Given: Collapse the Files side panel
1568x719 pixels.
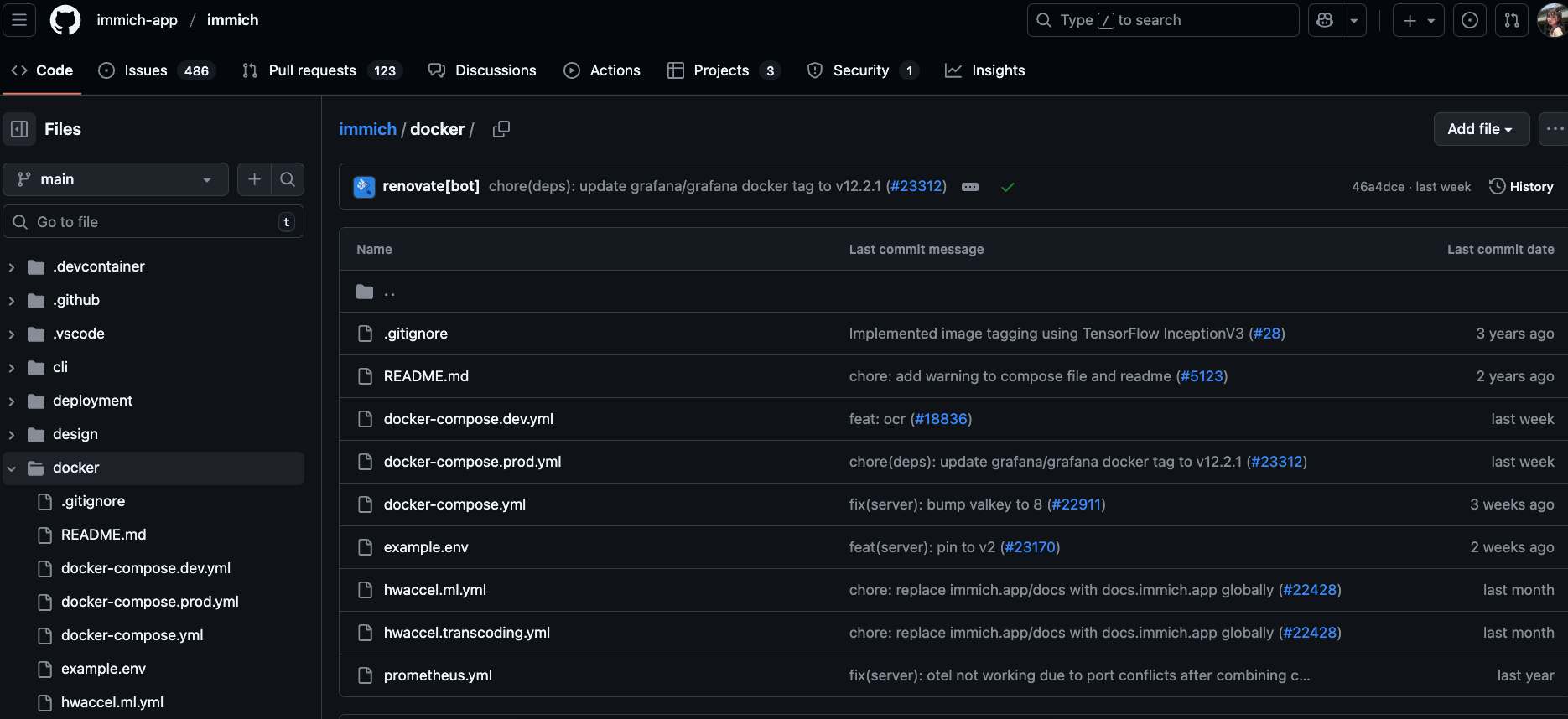Looking at the screenshot, I should tap(19, 129).
